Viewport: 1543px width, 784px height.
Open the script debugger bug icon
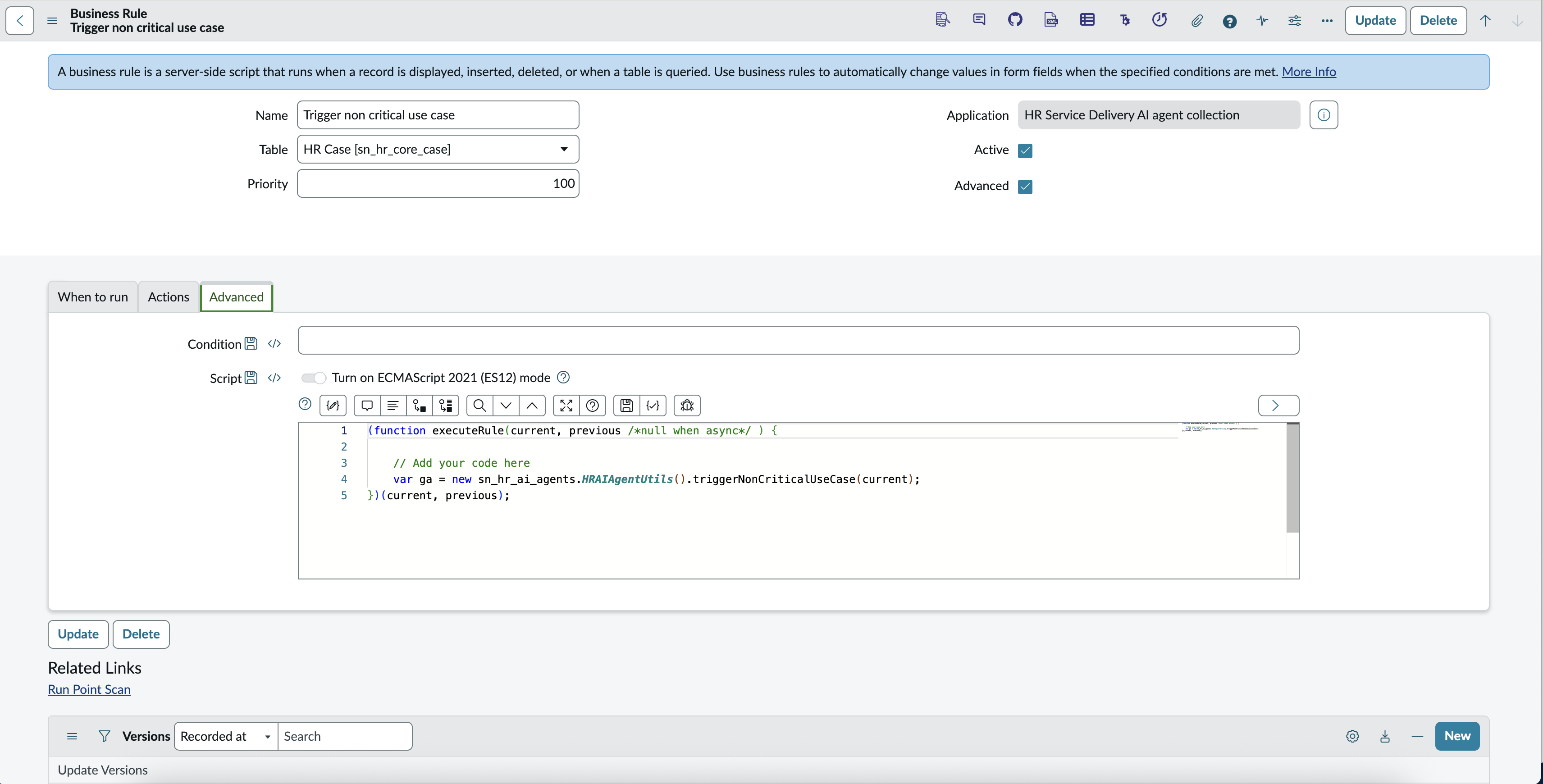tap(687, 406)
